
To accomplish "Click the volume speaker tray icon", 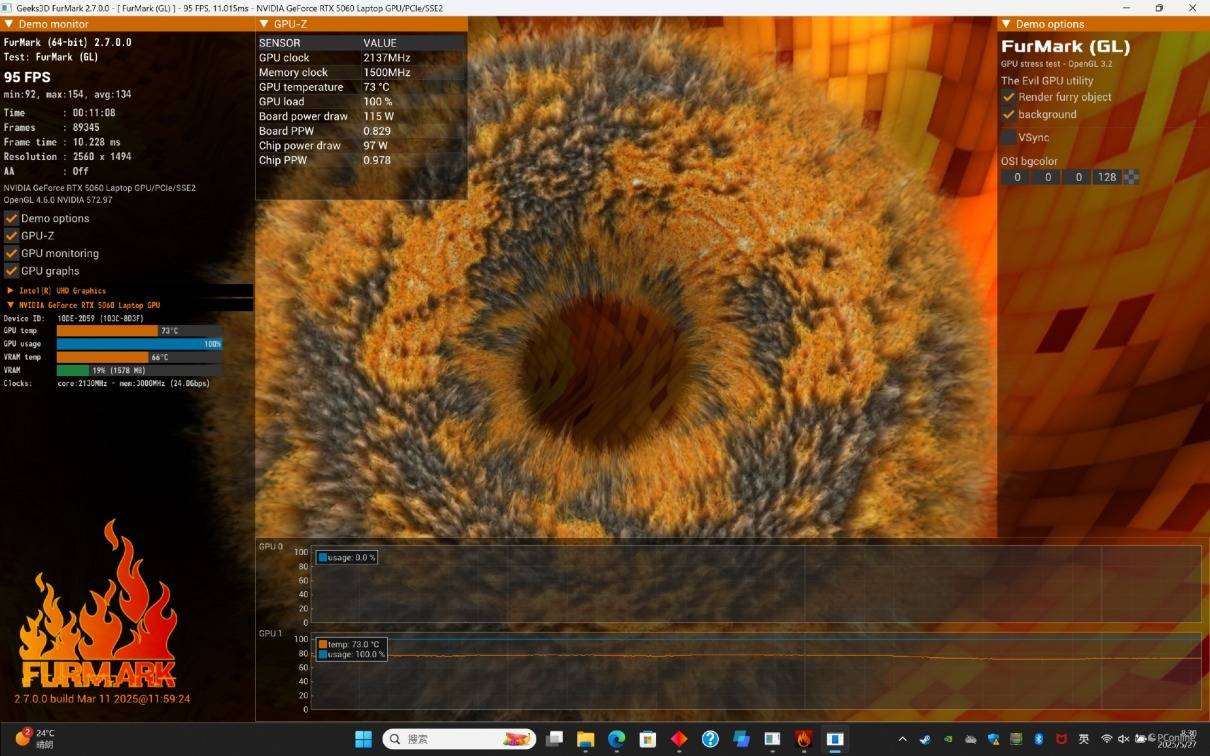I will (x=1124, y=739).
